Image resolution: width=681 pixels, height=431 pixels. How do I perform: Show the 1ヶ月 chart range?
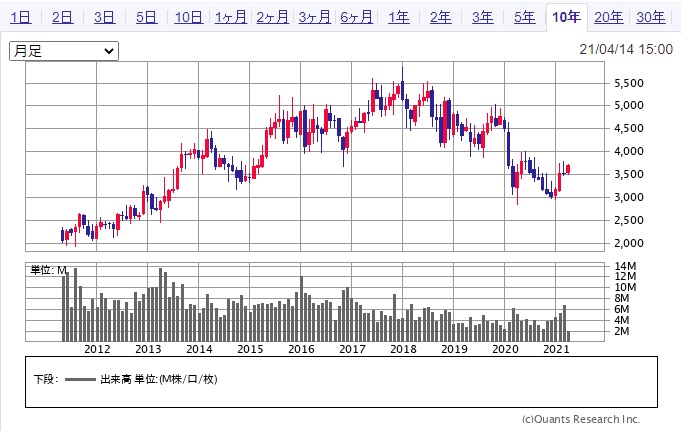click(x=231, y=17)
